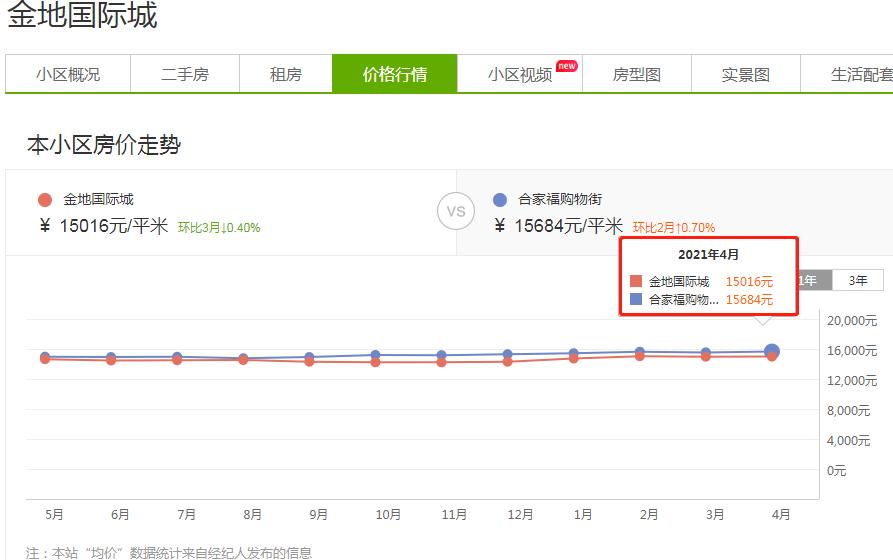Screen dimensions: 893x560
Task: Click the blue legend dot for 合家福购物街
Action: [x=500, y=200]
